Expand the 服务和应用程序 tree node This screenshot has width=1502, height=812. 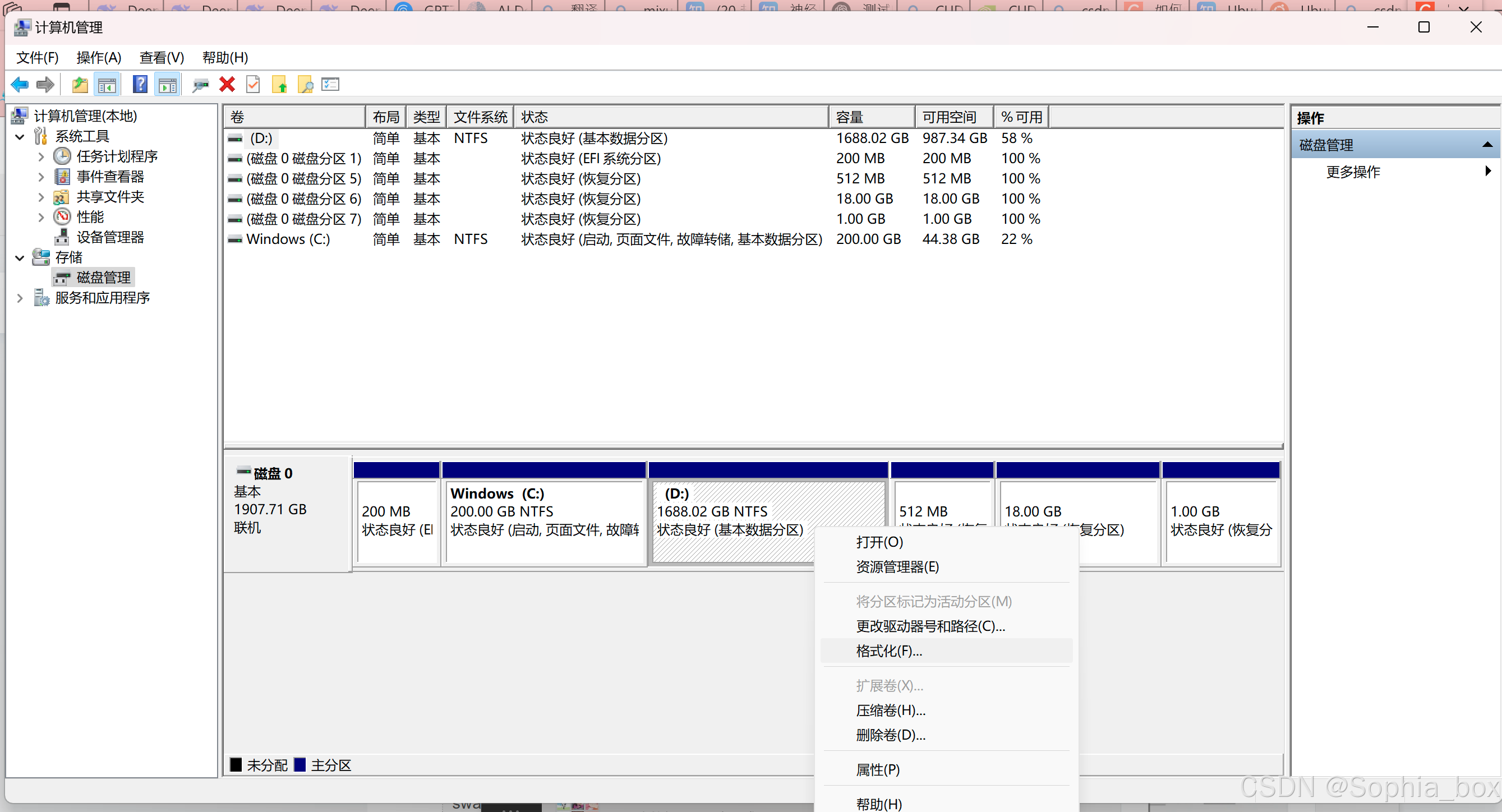[20, 298]
